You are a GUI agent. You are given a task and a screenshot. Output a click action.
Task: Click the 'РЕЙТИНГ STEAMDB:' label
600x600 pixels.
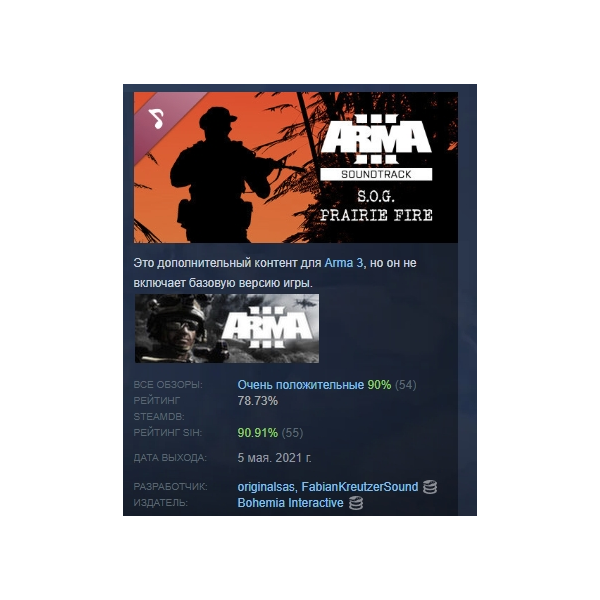click(159, 408)
